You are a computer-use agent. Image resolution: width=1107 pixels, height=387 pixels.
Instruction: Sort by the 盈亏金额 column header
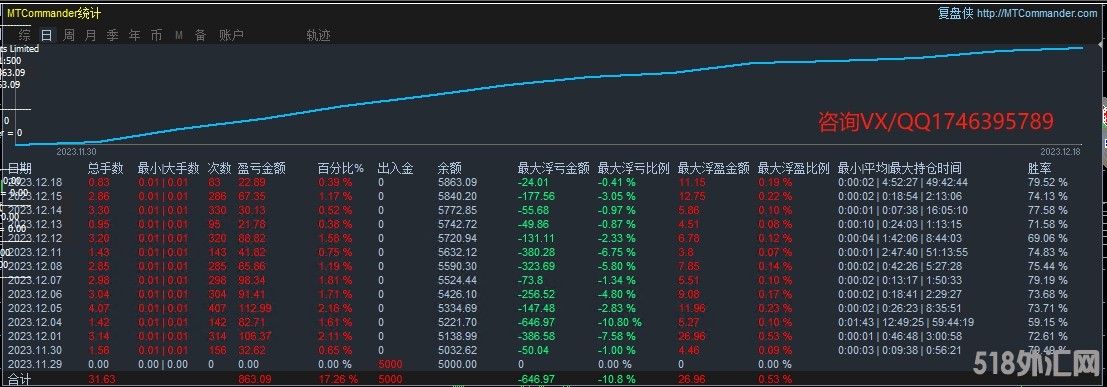click(262, 168)
